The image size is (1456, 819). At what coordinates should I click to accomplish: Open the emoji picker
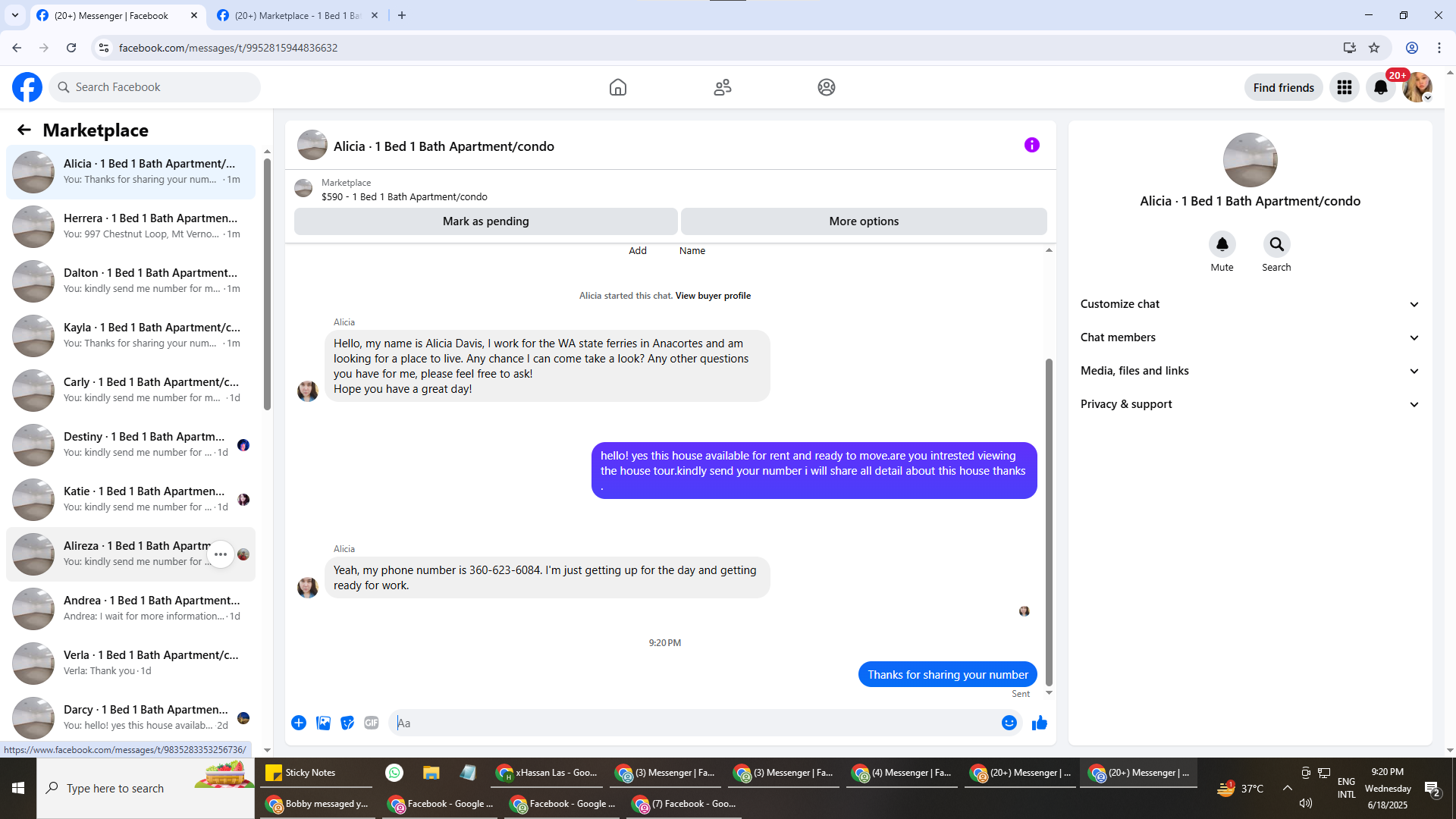click(1009, 723)
